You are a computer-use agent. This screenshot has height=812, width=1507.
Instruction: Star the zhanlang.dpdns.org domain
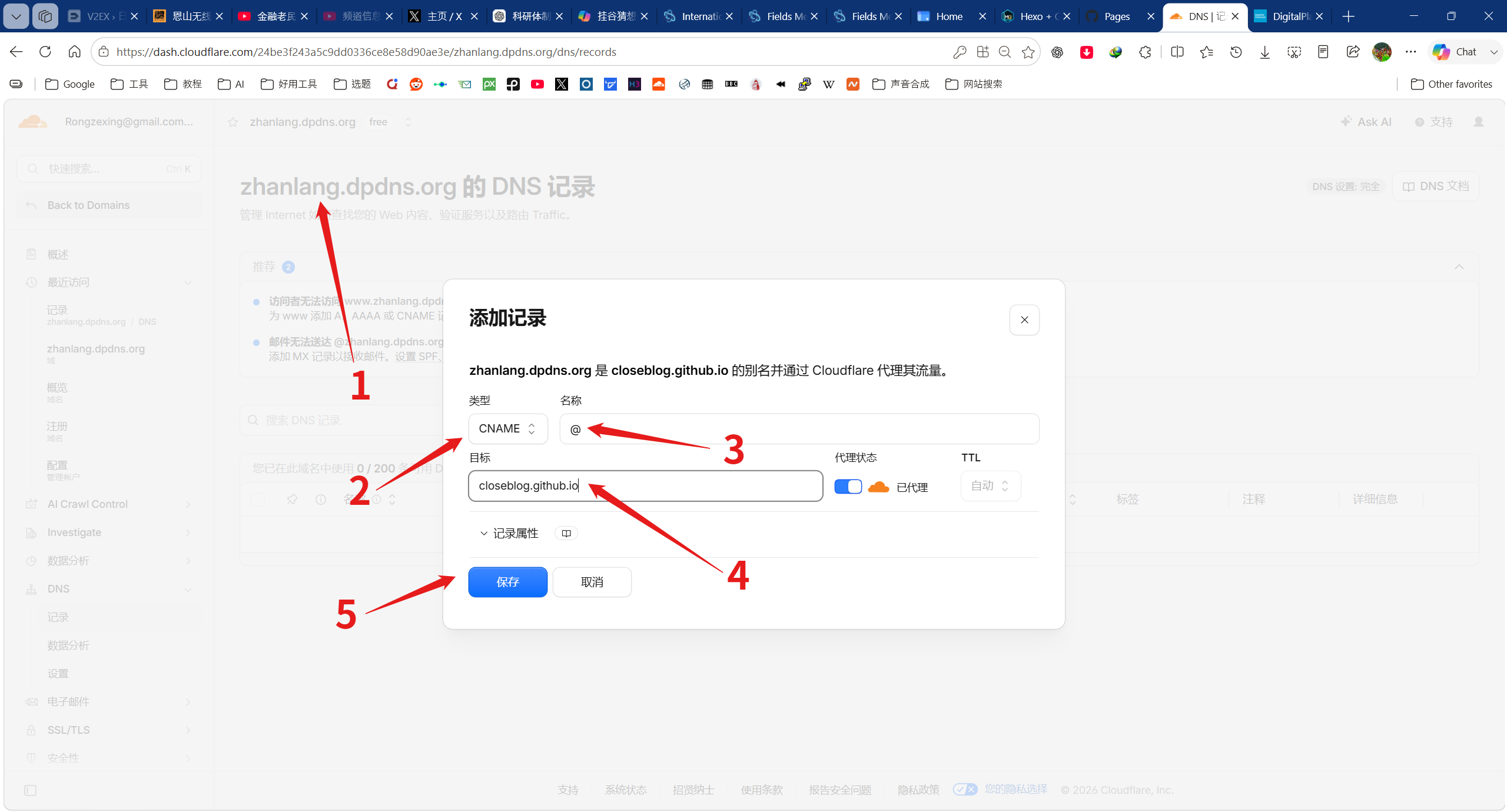[x=233, y=122]
